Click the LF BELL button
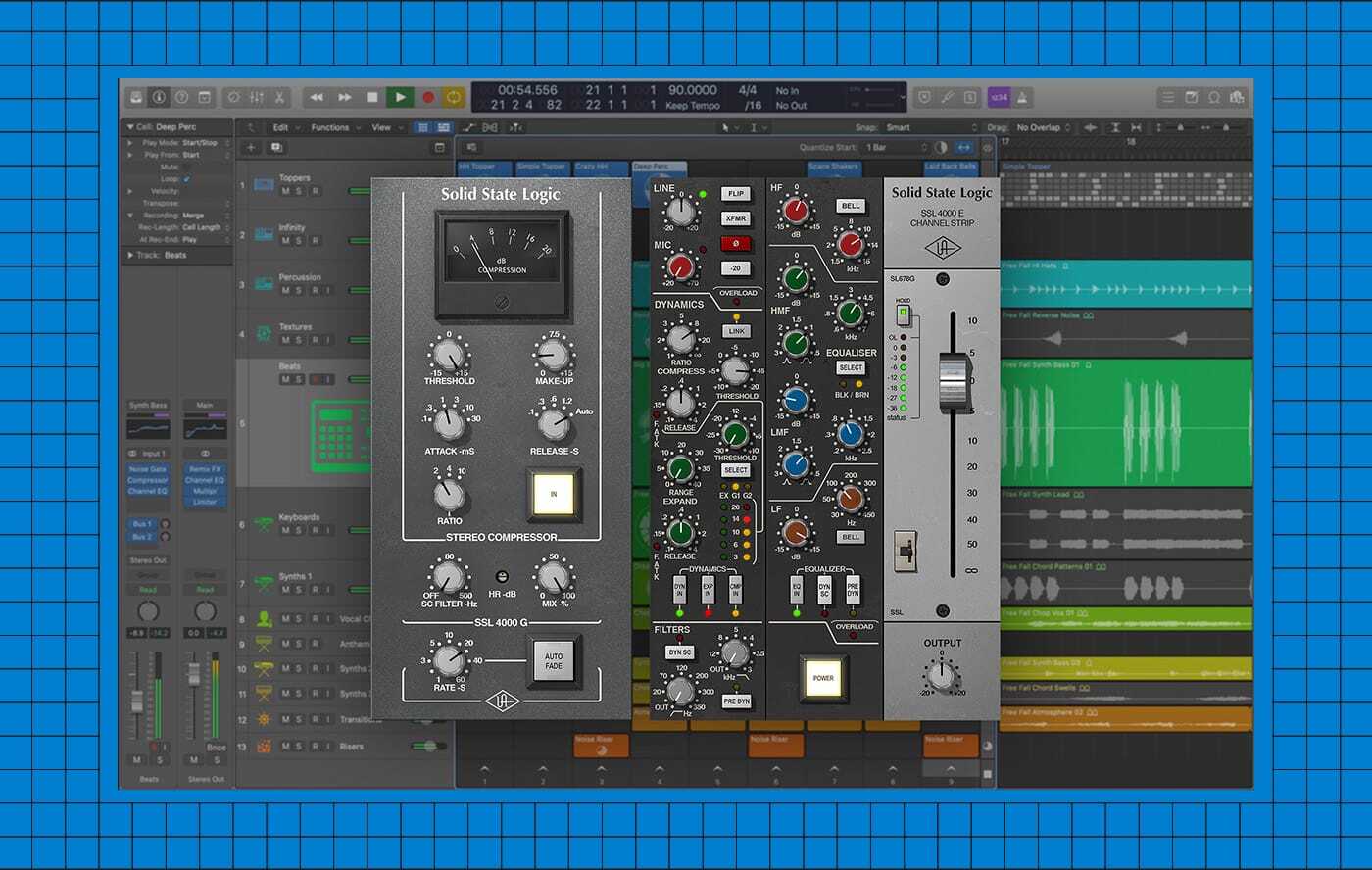Screen dimensions: 1372x870 tap(851, 537)
